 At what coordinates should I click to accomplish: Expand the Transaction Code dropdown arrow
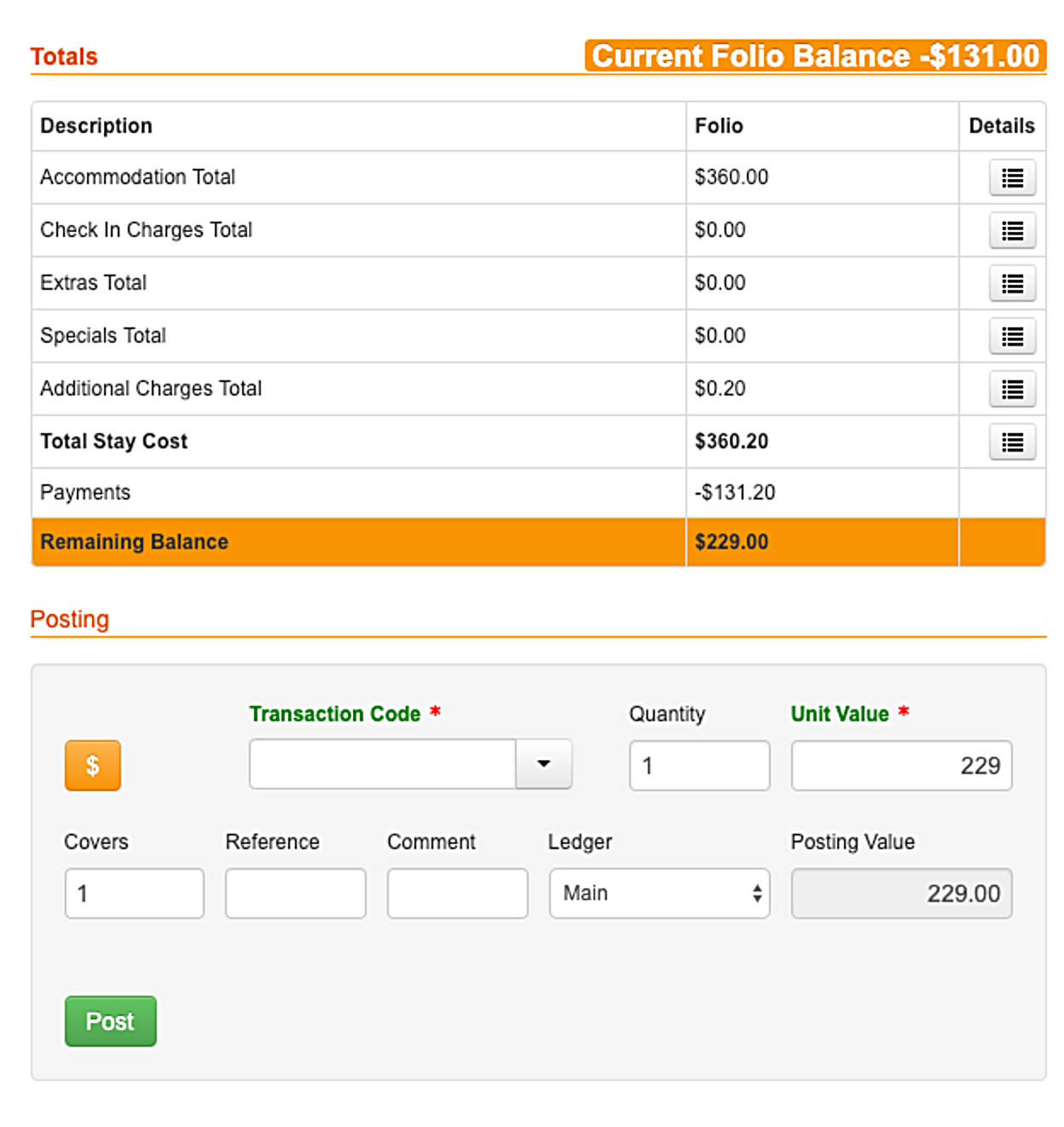click(544, 764)
